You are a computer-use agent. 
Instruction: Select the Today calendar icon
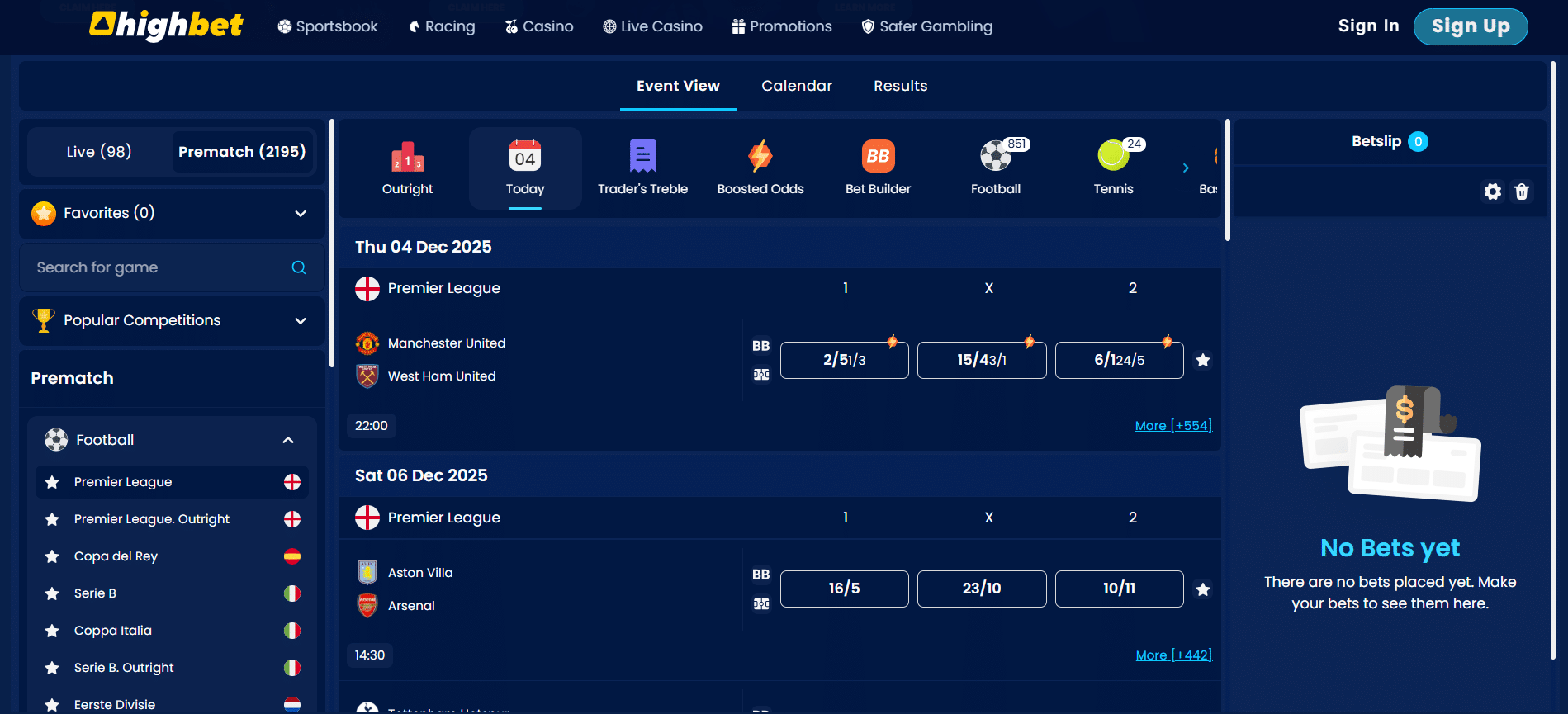pyautogui.click(x=525, y=155)
